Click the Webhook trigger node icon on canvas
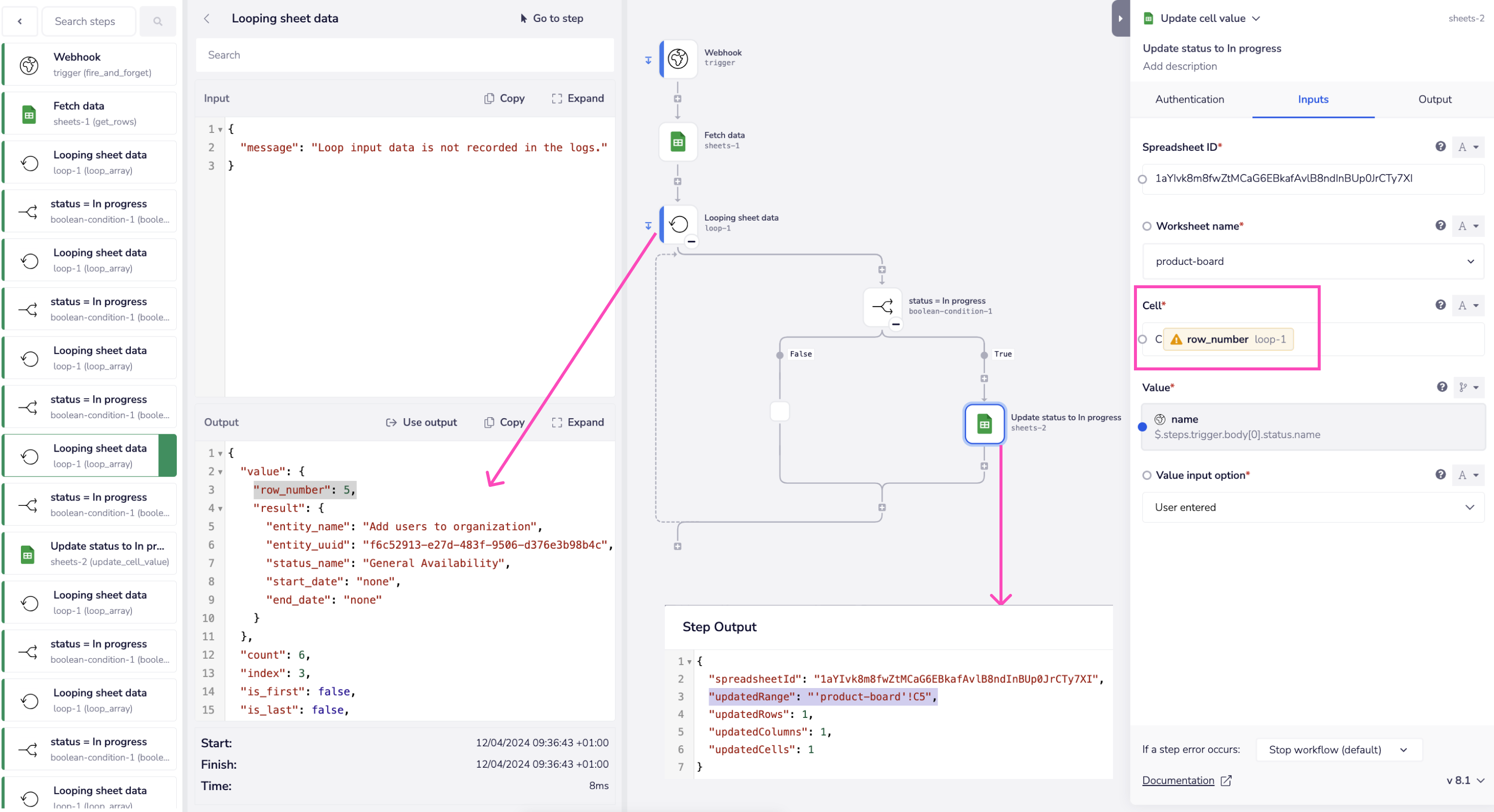The image size is (1494, 812). [678, 59]
